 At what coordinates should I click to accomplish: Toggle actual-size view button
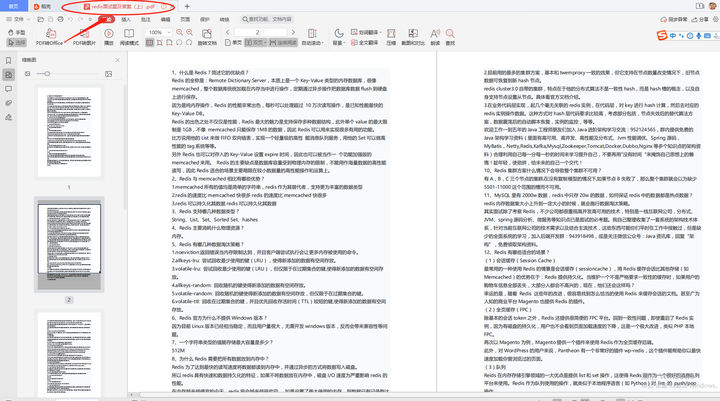click(x=150, y=42)
